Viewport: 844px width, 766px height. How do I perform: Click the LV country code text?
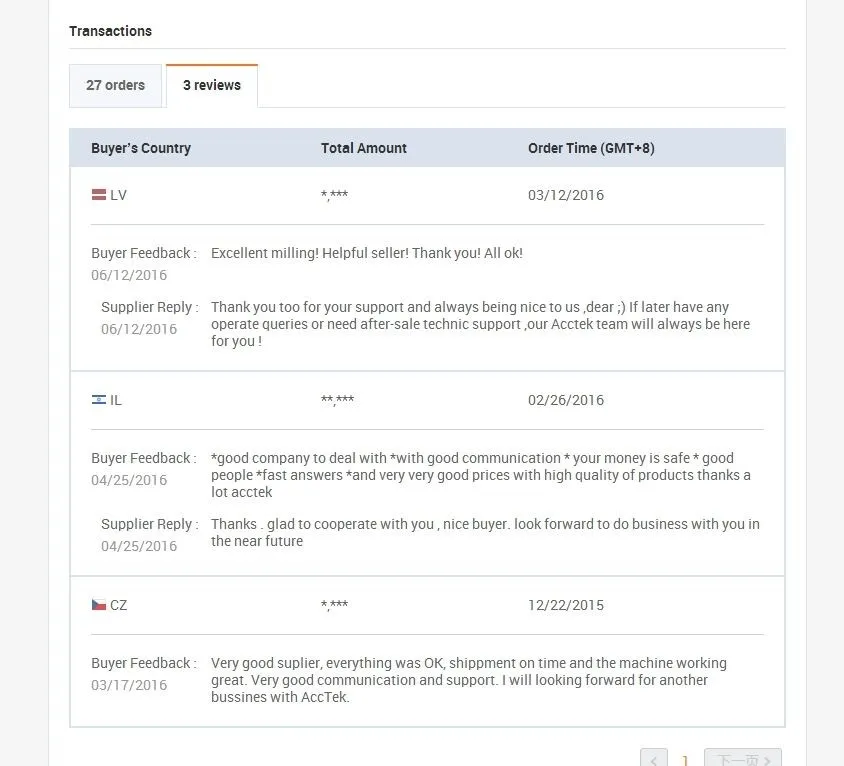coord(119,195)
